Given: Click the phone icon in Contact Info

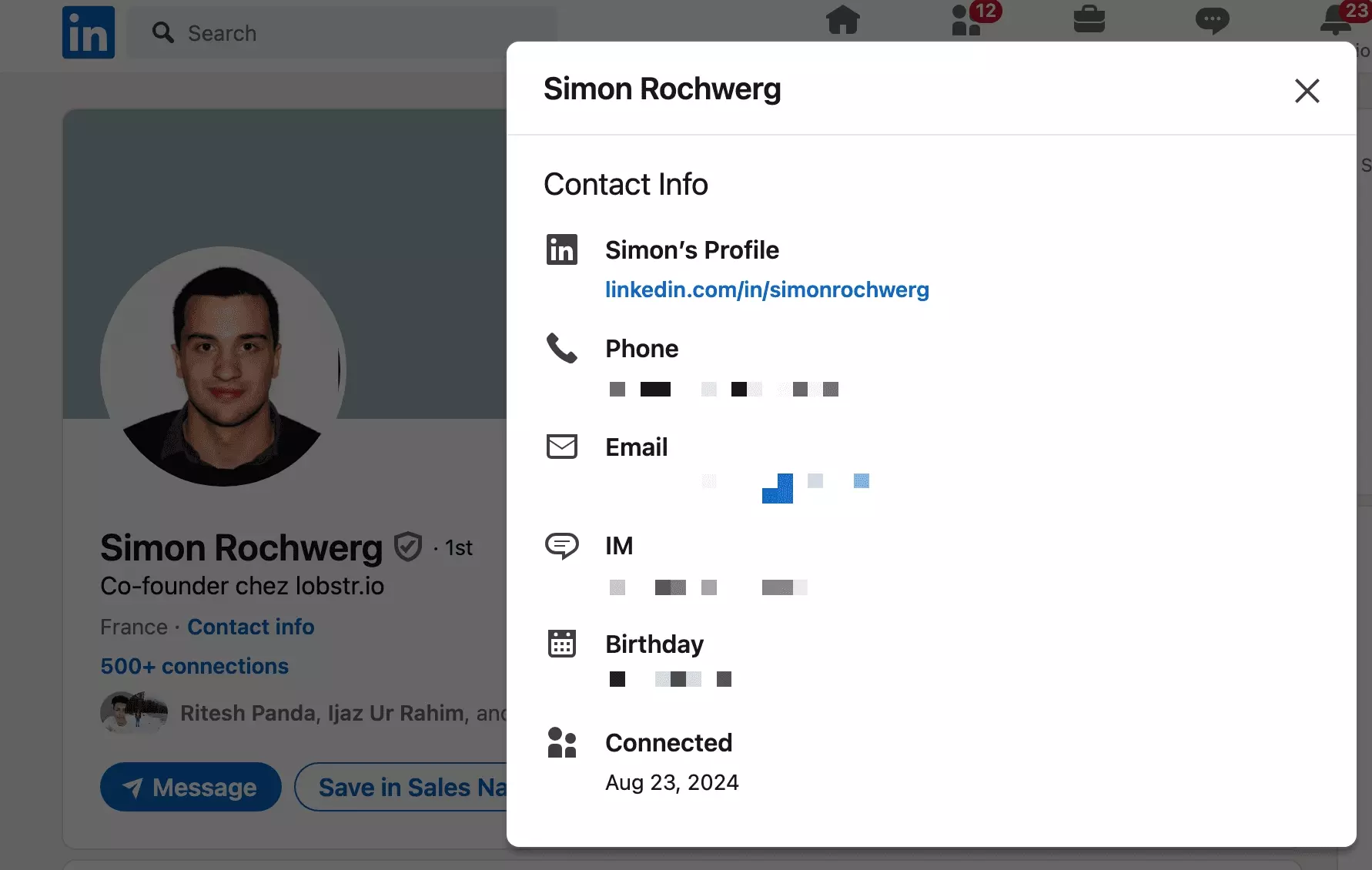Looking at the screenshot, I should 562,349.
